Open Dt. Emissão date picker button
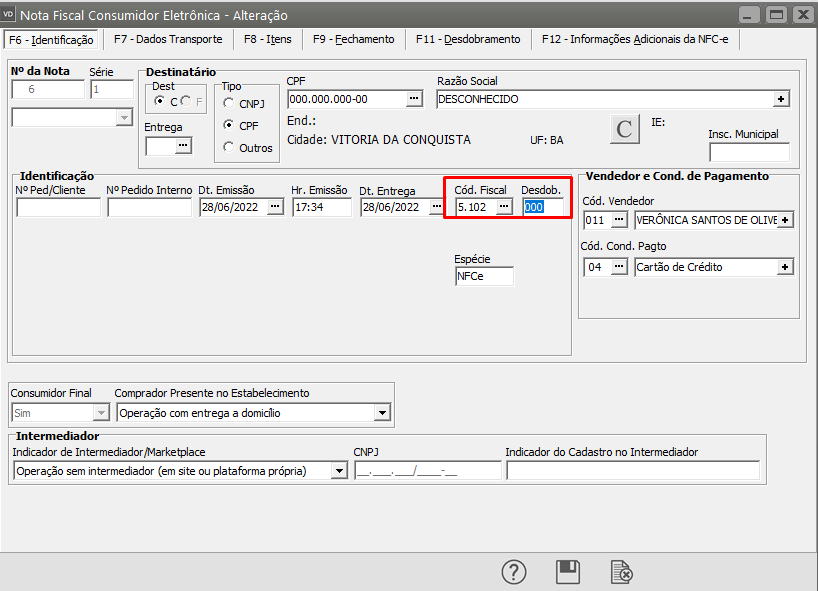818x591 pixels. pos(275,207)
